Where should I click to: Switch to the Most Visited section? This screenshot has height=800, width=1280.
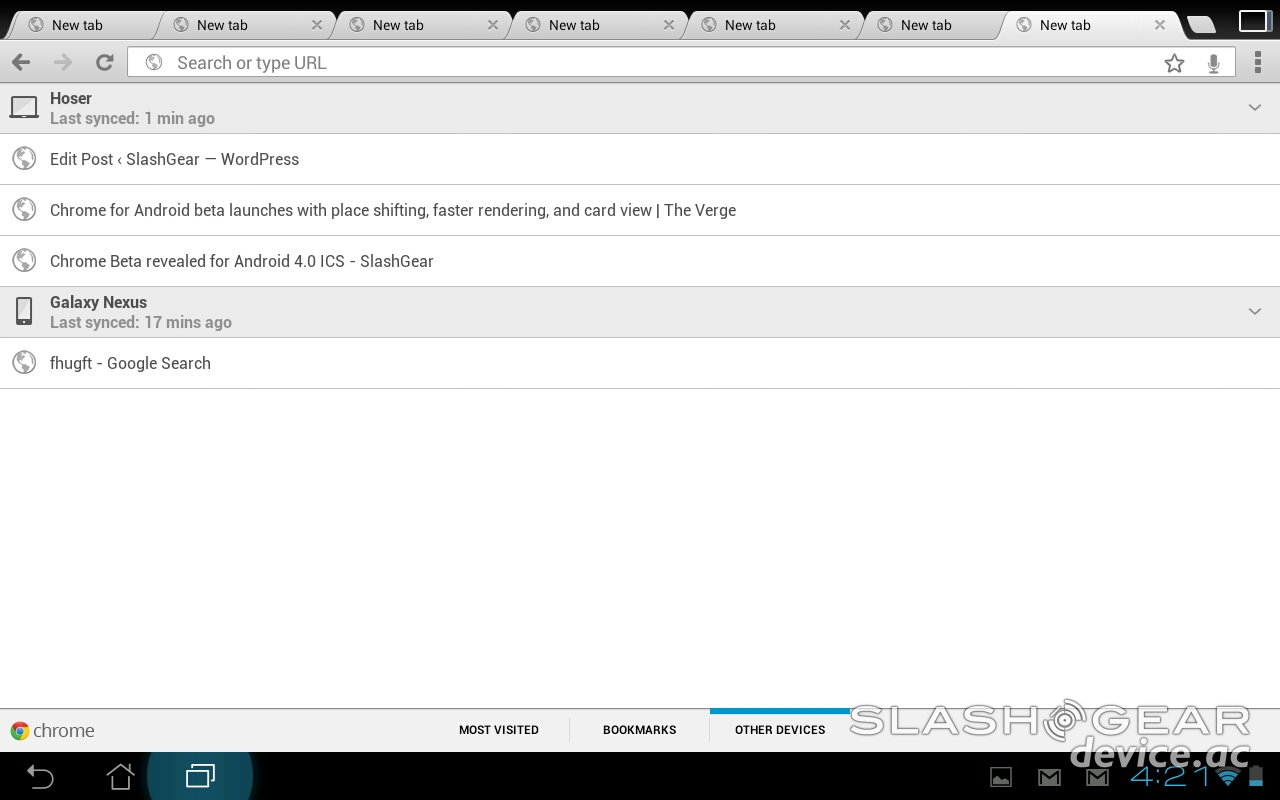tap(498, 730)
